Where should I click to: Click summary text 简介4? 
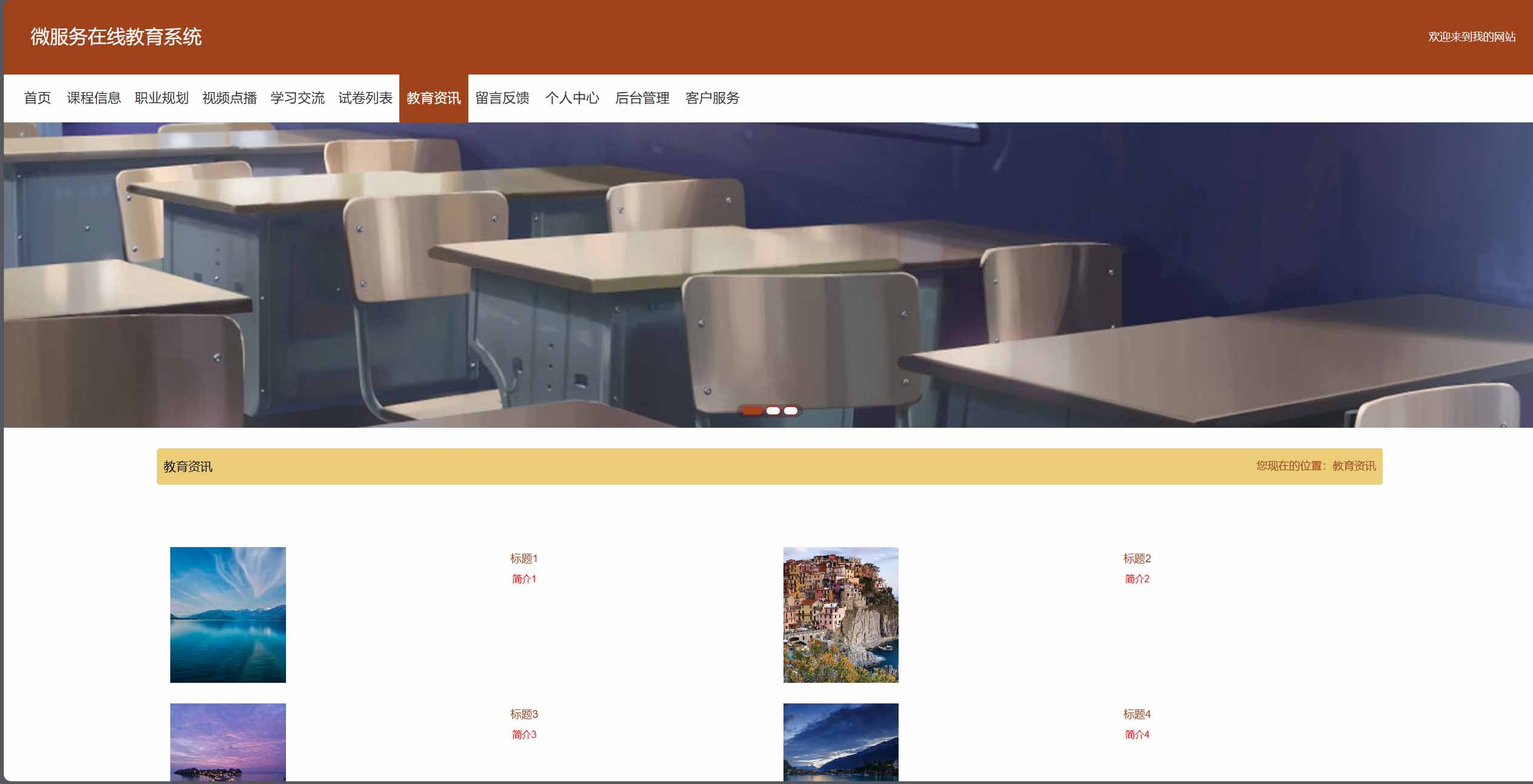pyautogui.click(x=1137, y=735)
